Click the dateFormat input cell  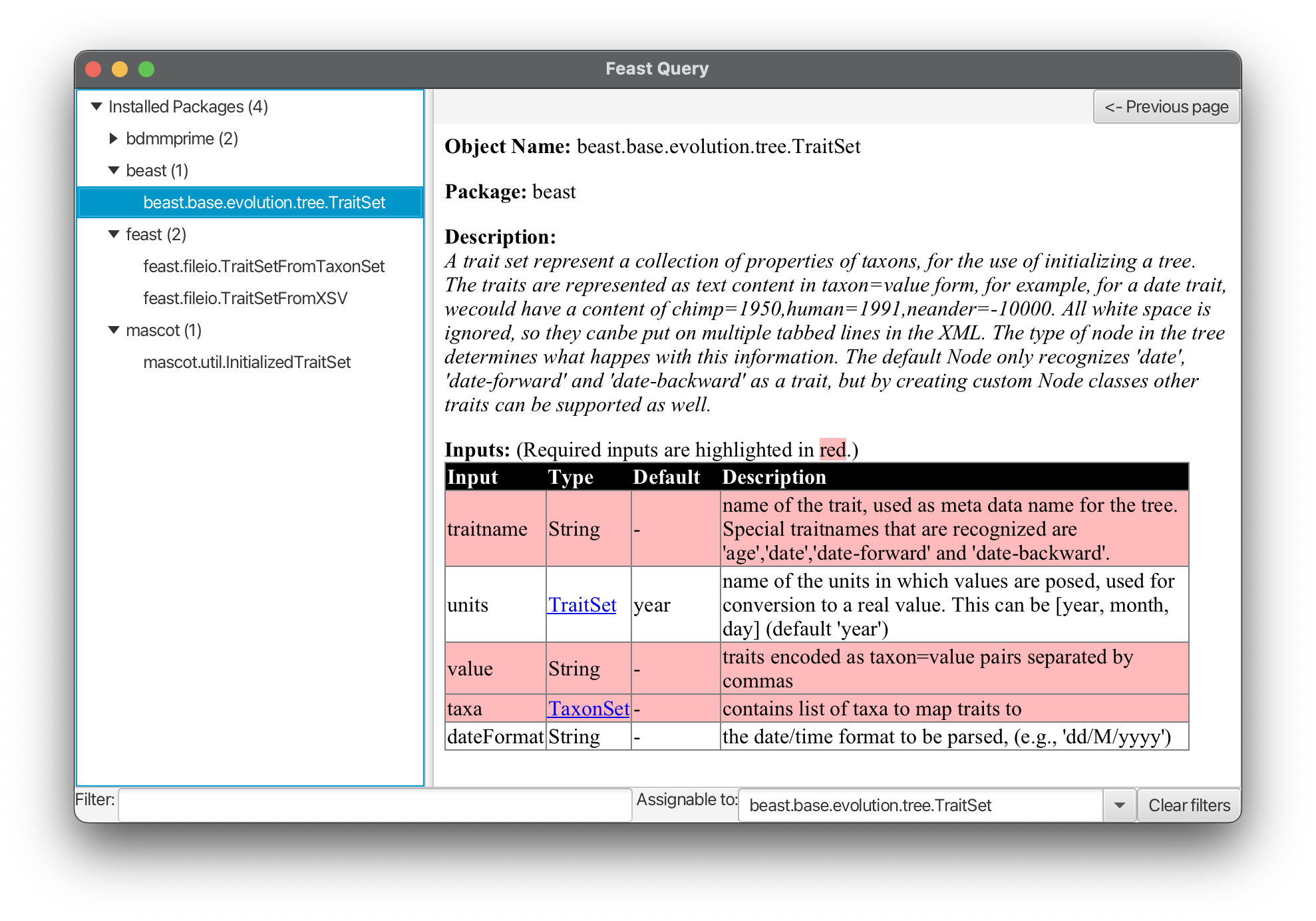496,737
